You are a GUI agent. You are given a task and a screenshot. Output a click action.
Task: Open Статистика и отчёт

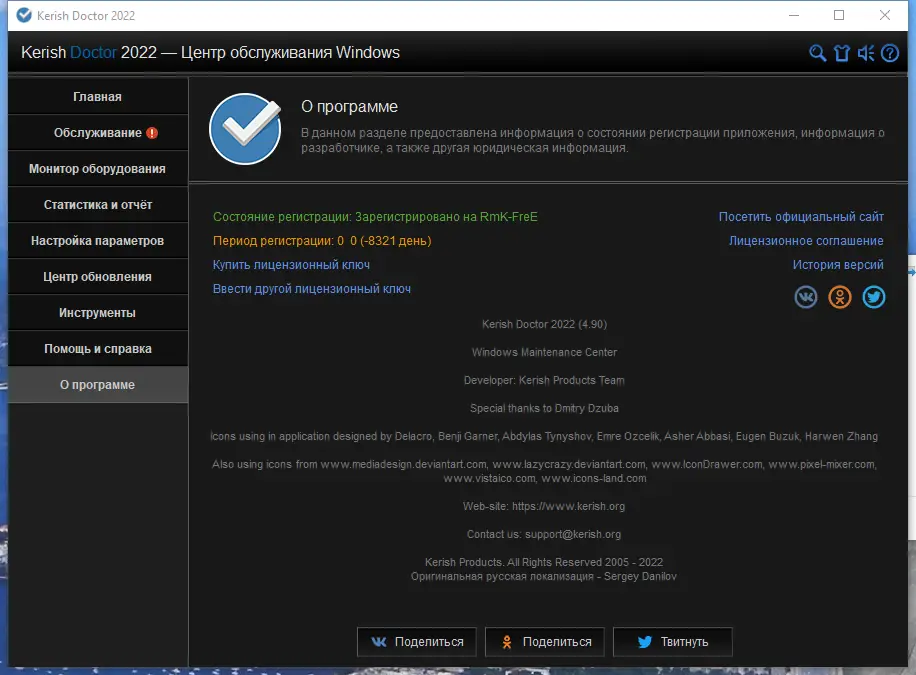point(98,205)
